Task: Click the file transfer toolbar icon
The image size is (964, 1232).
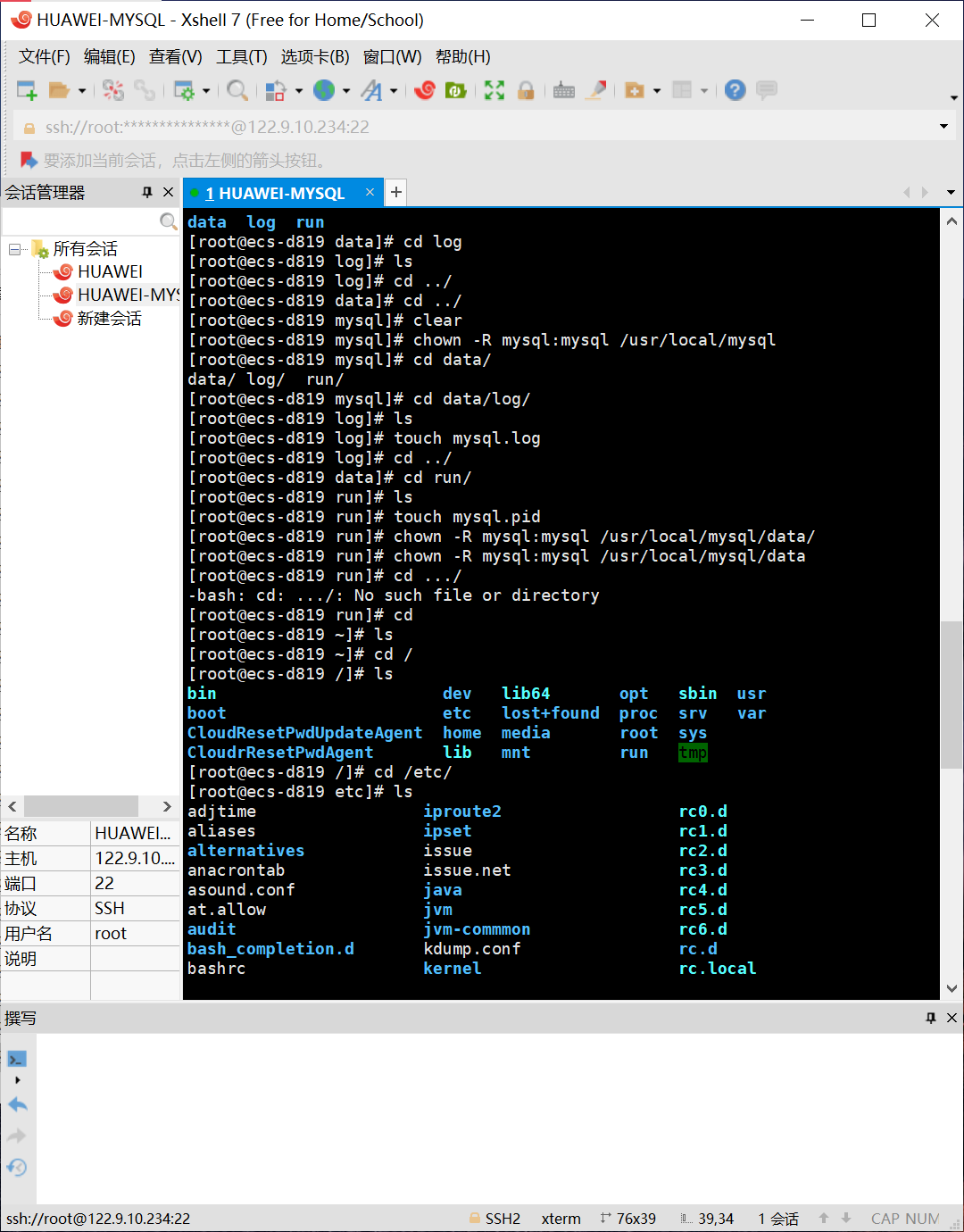Action: pyautogui.click(x=276, y=90)
